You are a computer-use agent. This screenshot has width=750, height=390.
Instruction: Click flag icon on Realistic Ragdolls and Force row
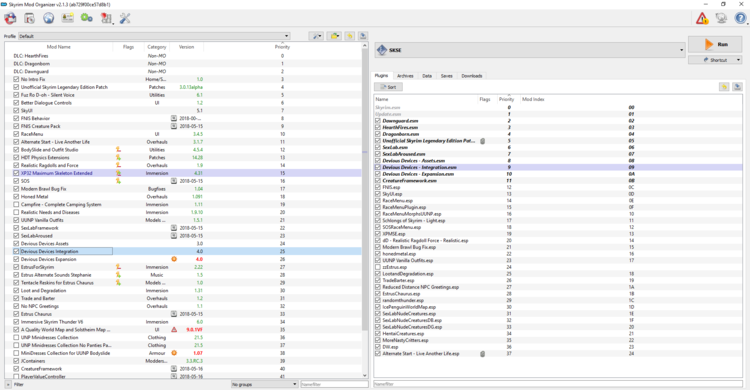[118, 165]
